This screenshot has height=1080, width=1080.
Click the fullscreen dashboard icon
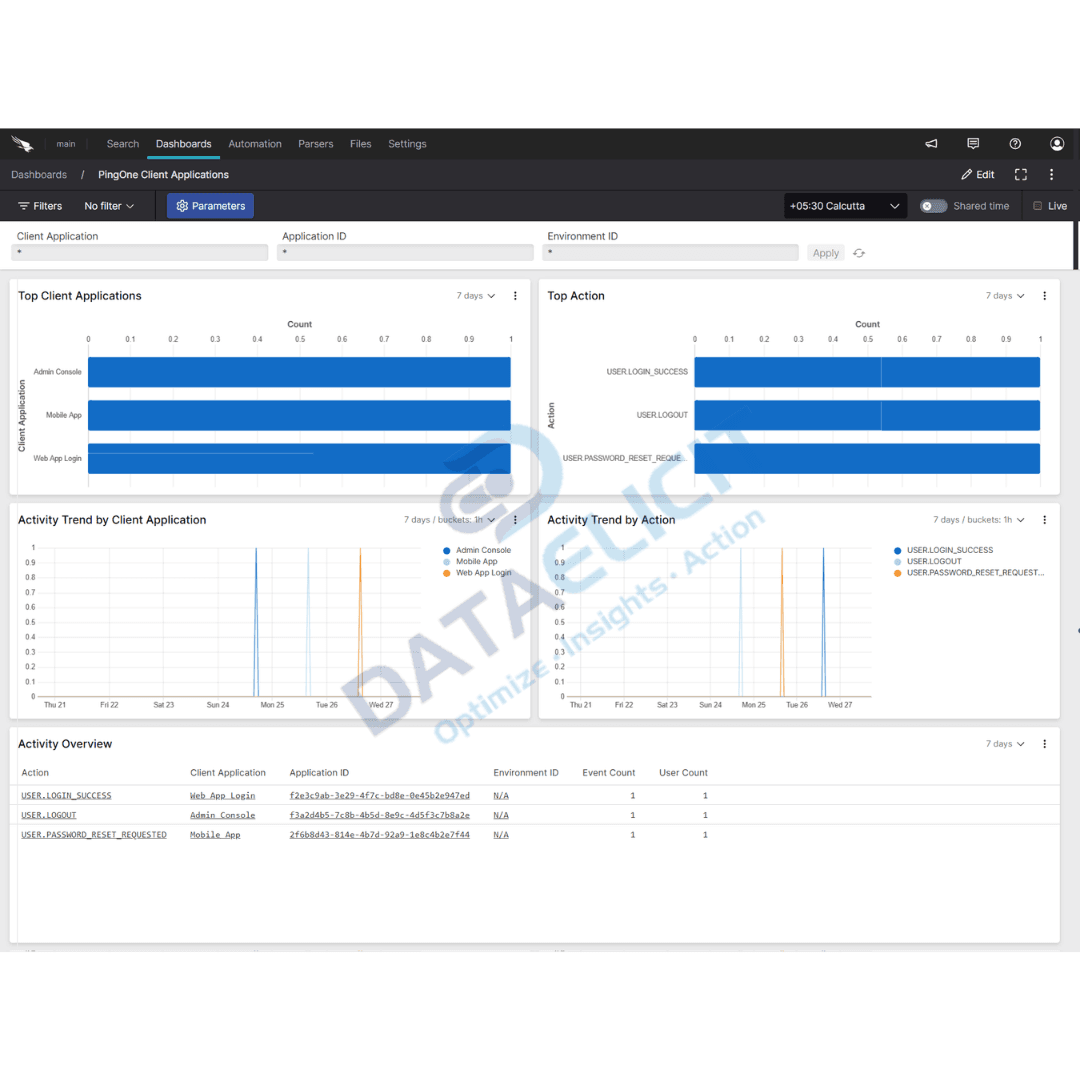click(x=1020, y=174)
